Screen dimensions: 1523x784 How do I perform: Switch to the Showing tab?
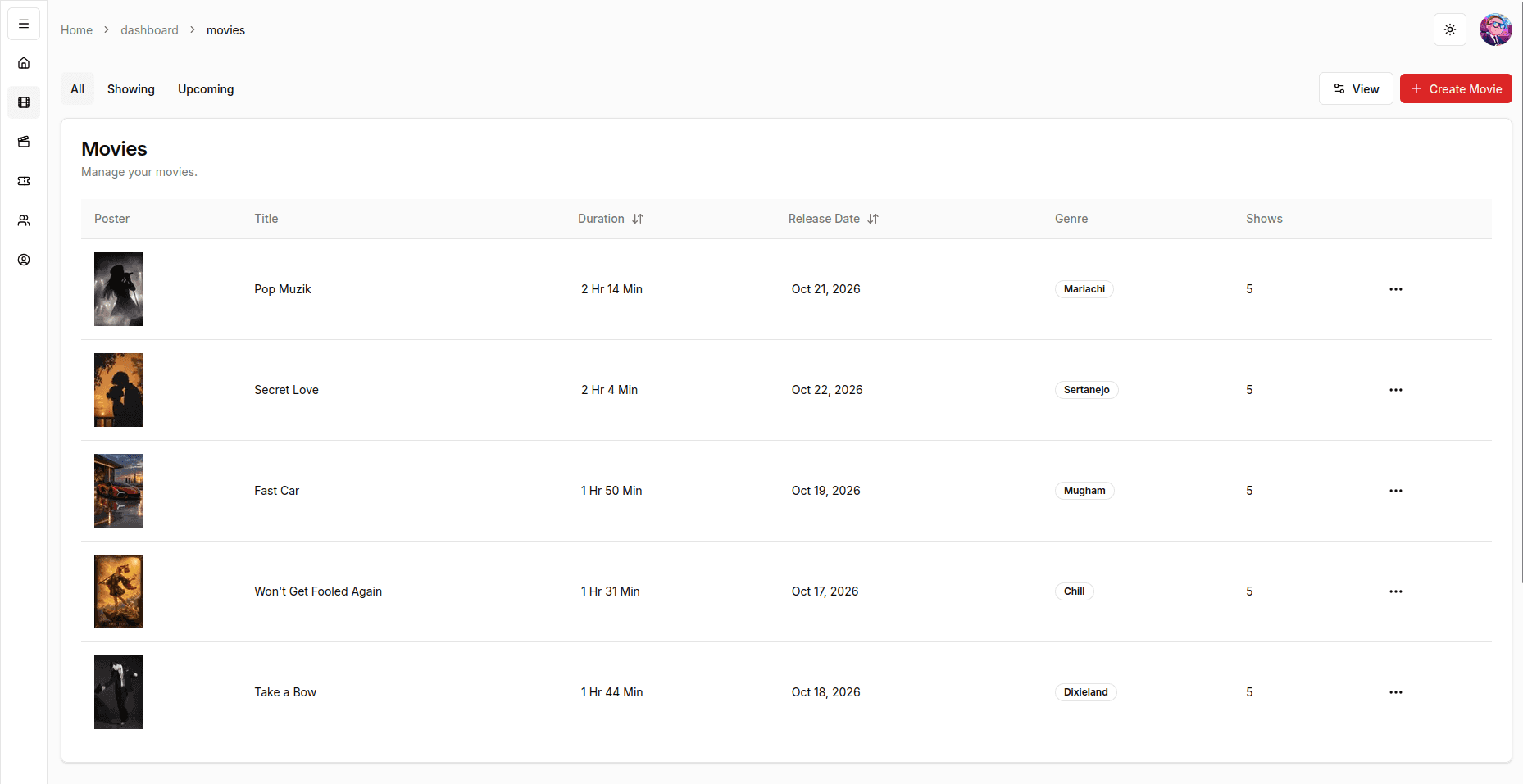[x=131, y=89]
